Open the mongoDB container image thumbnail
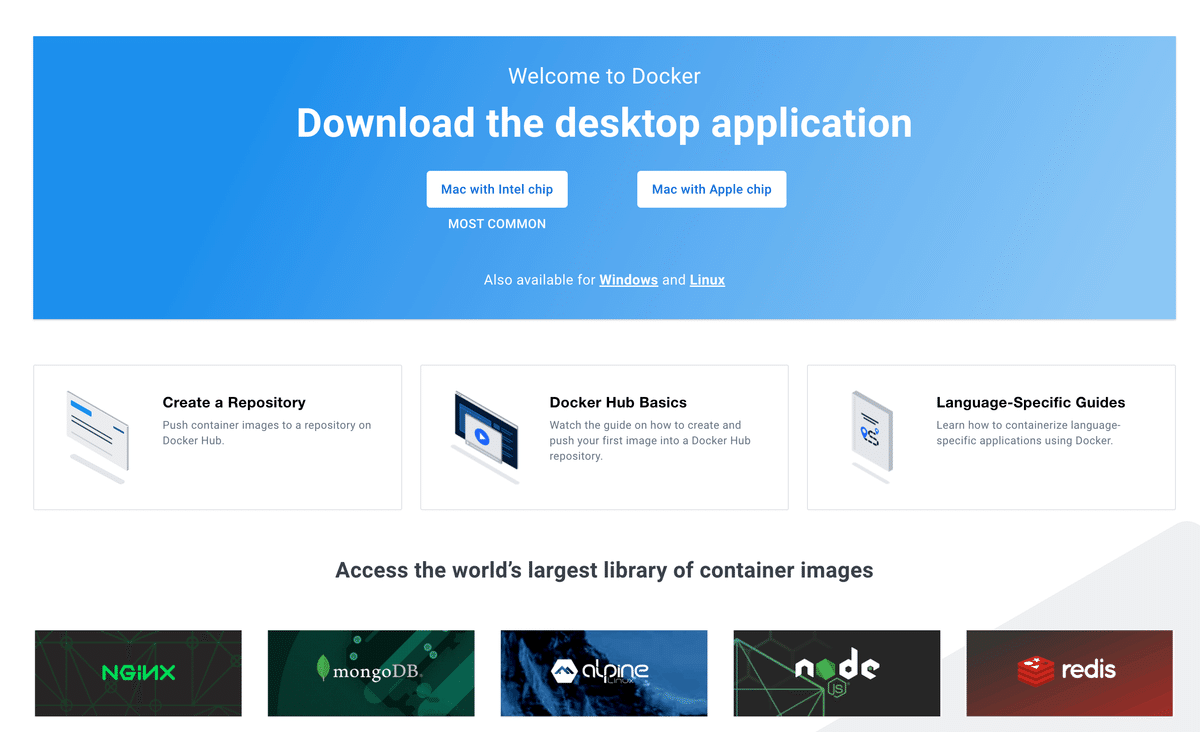Screen dimensions: 1200x732 coord(370,673)
